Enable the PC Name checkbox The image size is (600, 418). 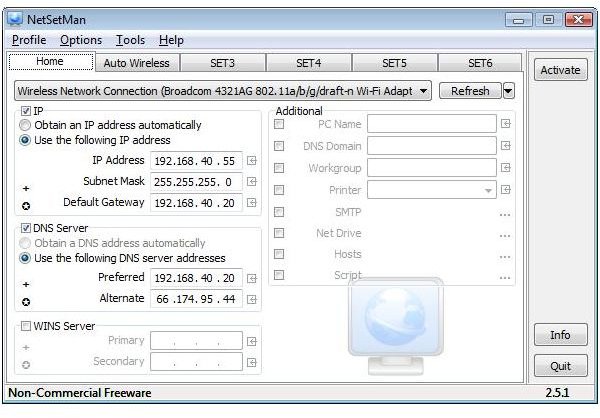pyautogui.click(x=279, y=124)
